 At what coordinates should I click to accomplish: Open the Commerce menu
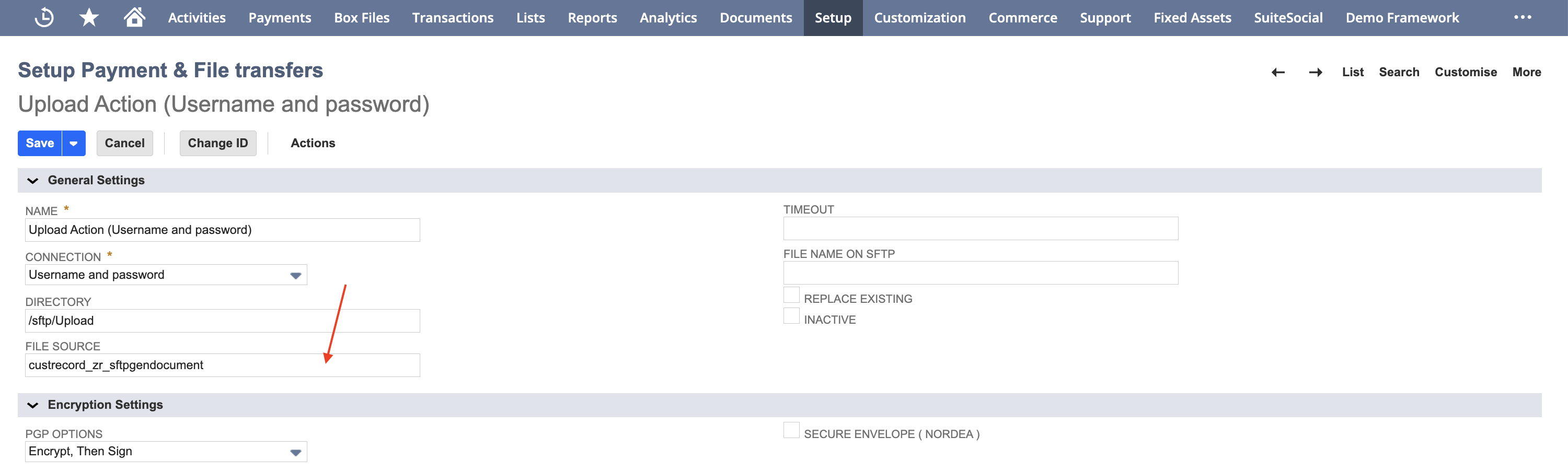pos(1023,18)
